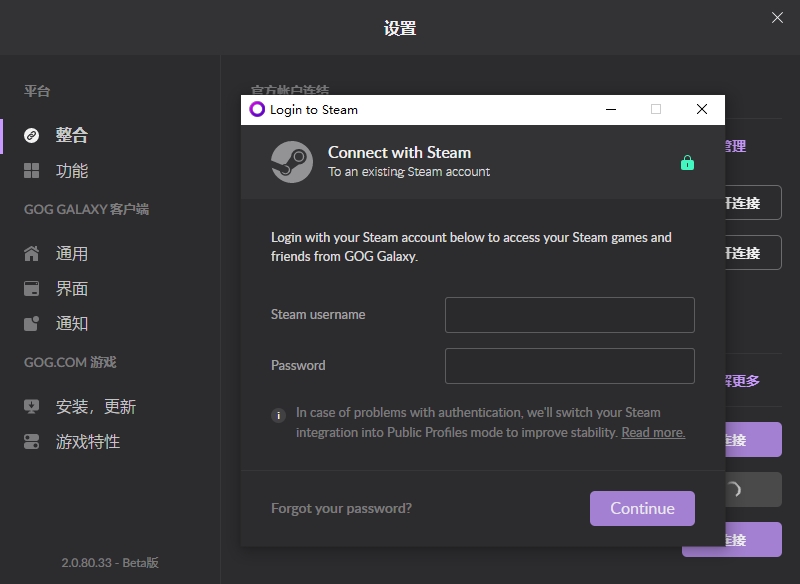
Task: Open the 通知 settings section
Action: coord(71,323)
